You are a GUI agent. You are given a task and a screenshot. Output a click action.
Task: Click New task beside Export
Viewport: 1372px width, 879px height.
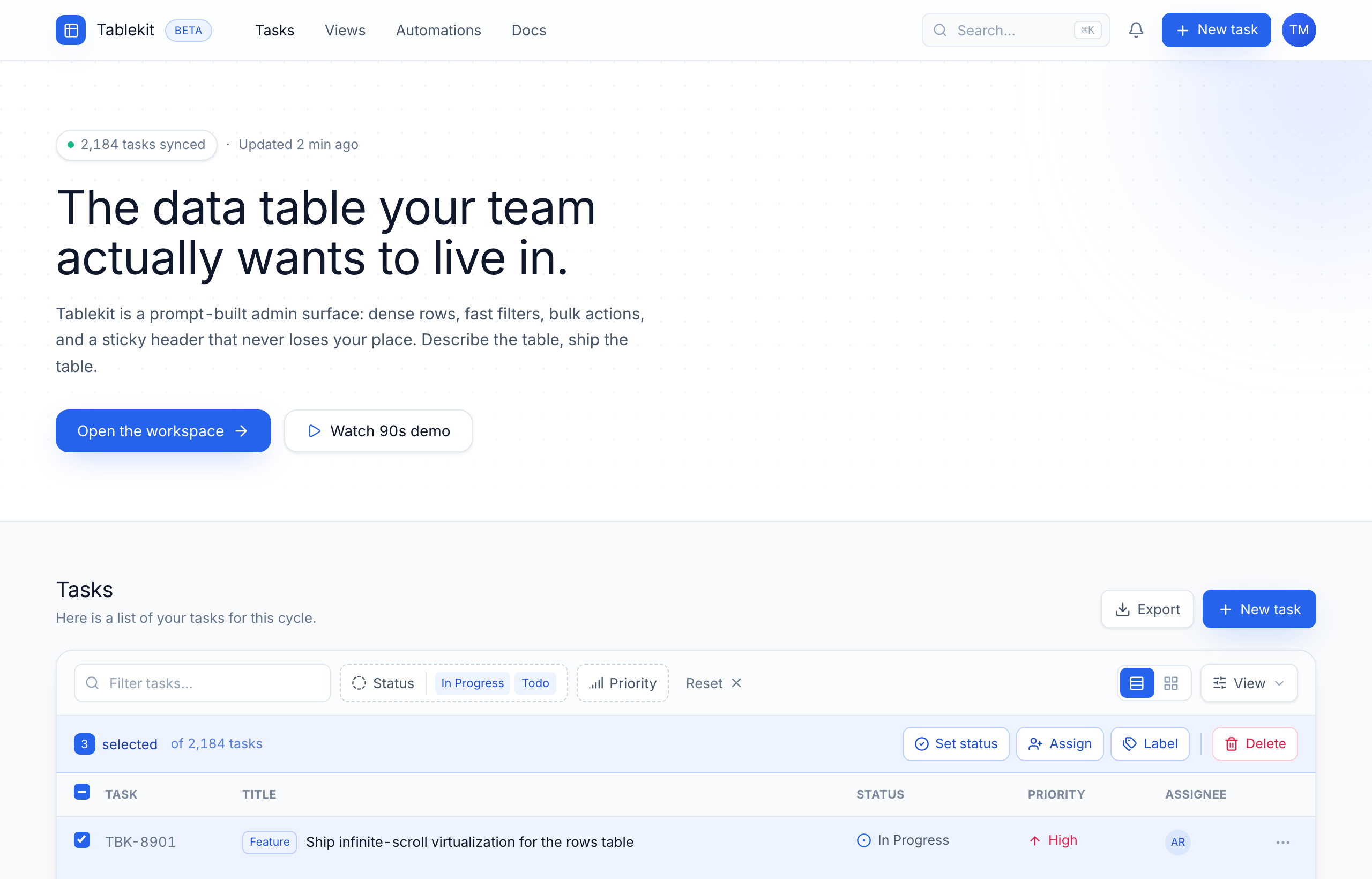[x=1258, y=609]
